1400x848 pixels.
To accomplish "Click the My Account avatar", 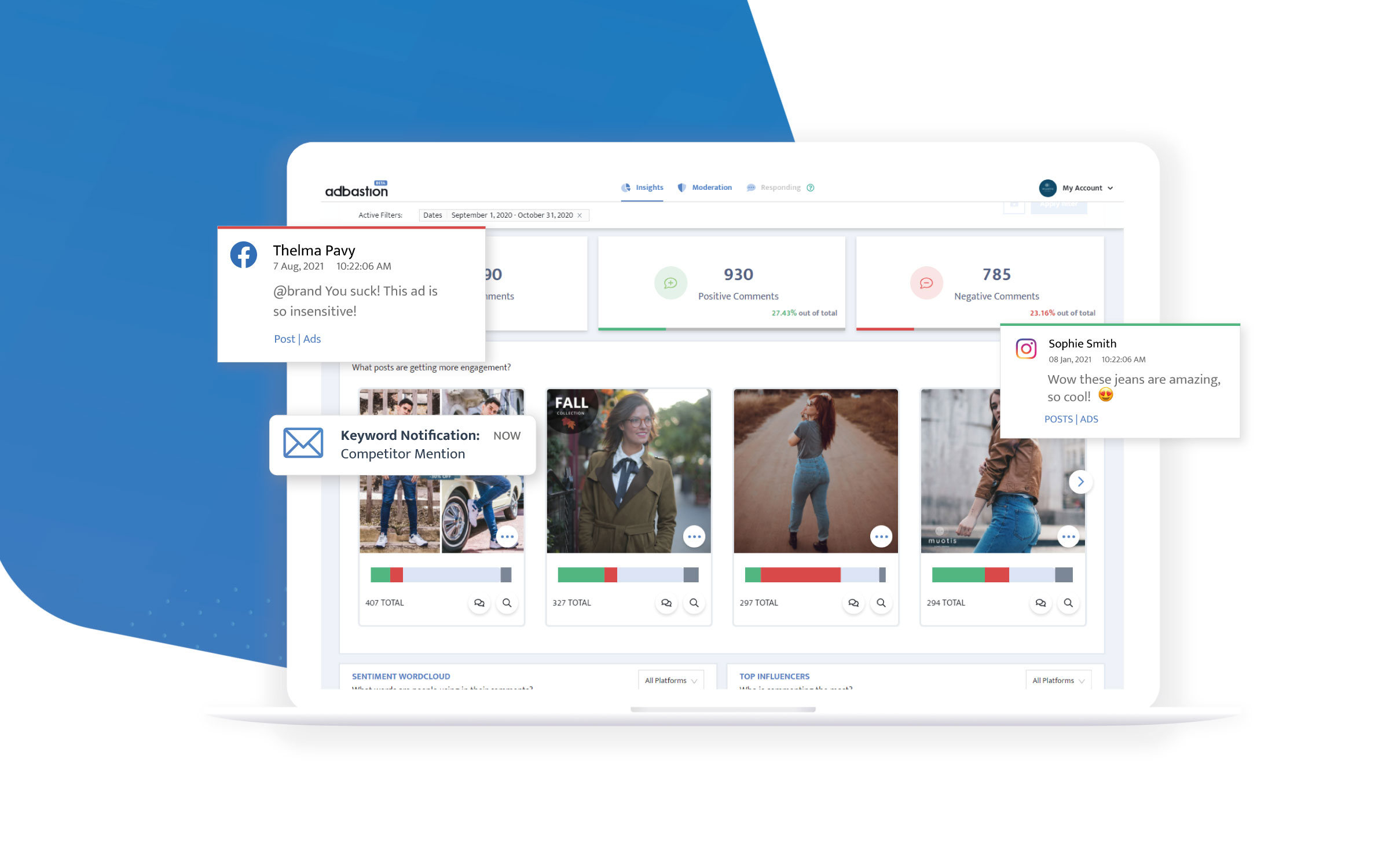I will click(x=1047, y=188).
